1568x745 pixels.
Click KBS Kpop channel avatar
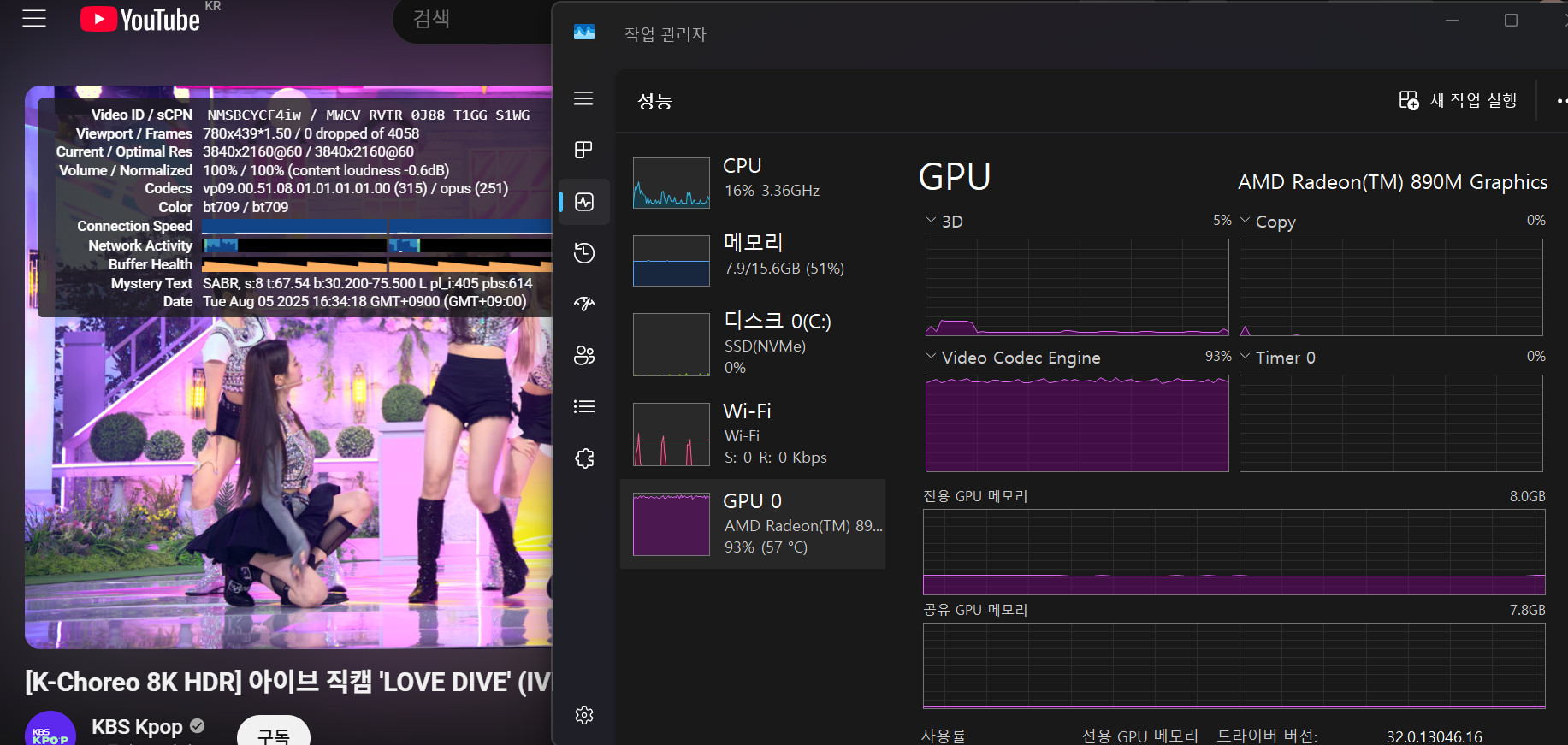point(50,730)
